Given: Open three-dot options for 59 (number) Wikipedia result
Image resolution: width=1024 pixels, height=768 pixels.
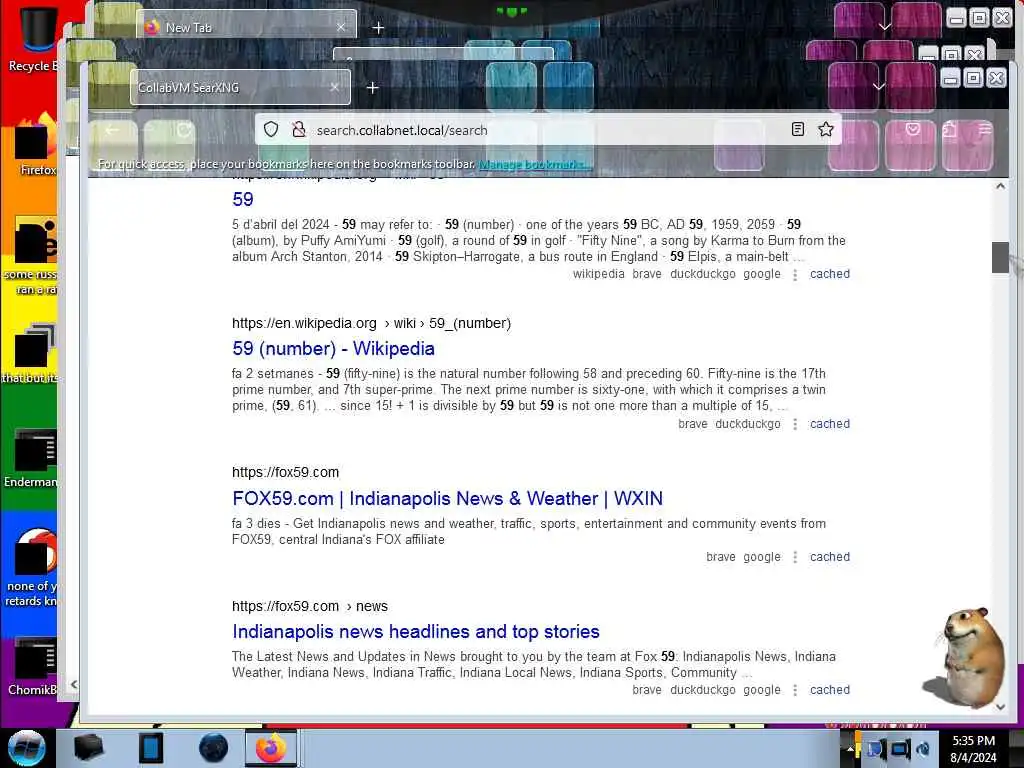Looking at the screenshot, I should (x=795, y=424).
